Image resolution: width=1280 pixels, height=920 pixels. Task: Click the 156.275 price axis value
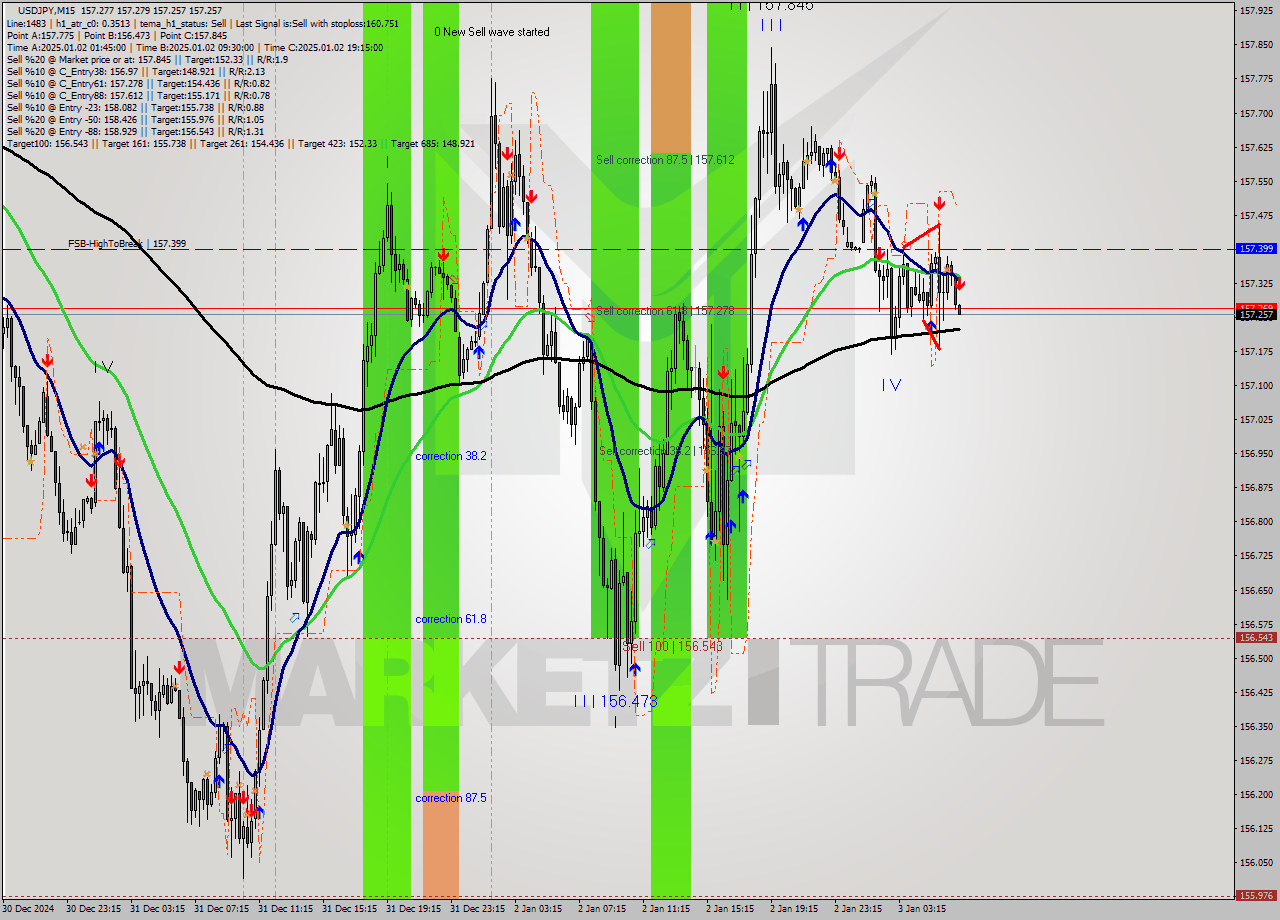point(1255,760)
